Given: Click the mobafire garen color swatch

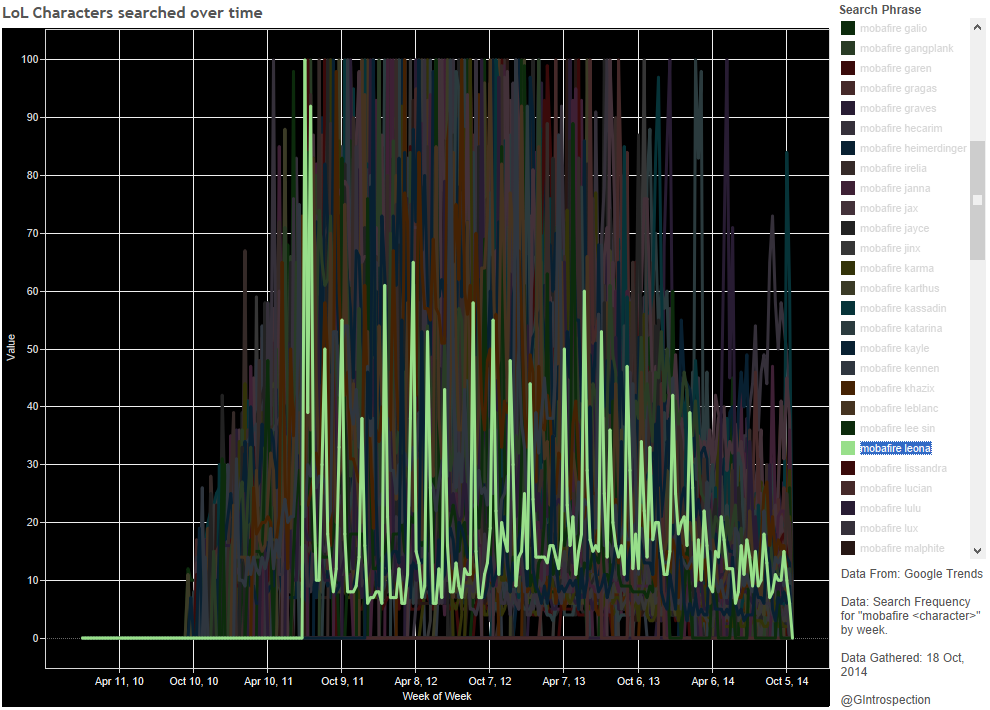Looking at the screenshot, I should (x=848, y=68).
